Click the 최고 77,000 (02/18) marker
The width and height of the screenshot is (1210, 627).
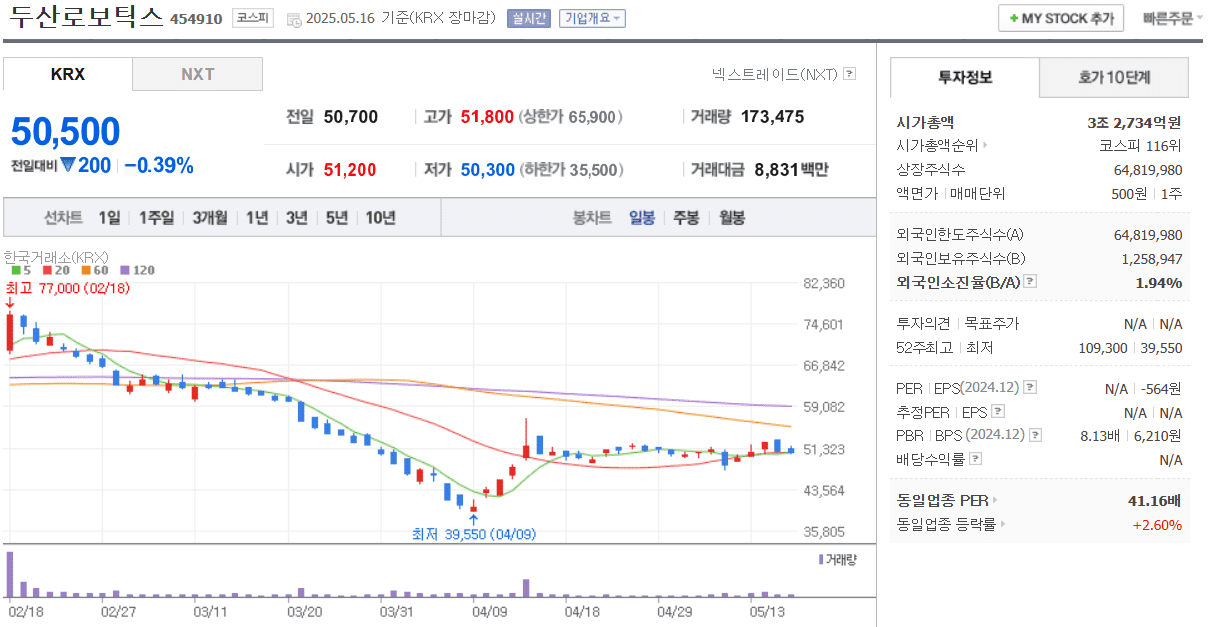68,288
